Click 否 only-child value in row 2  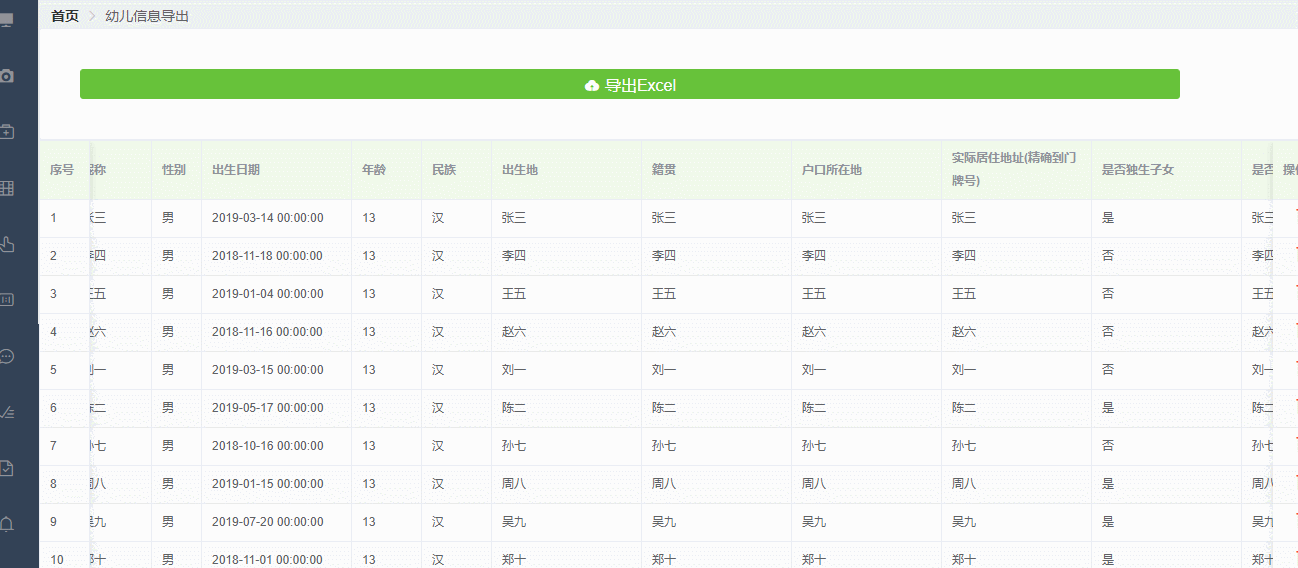coord(1108,256)
